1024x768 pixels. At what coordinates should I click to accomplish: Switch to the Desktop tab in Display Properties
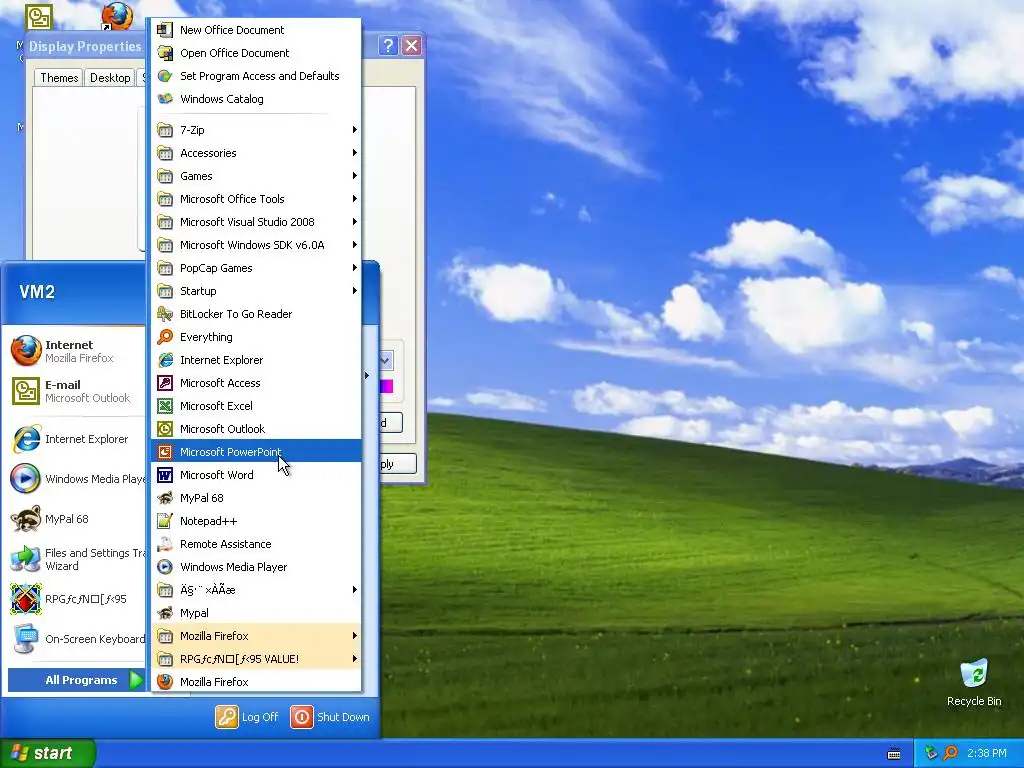click(x=110, y=78)
